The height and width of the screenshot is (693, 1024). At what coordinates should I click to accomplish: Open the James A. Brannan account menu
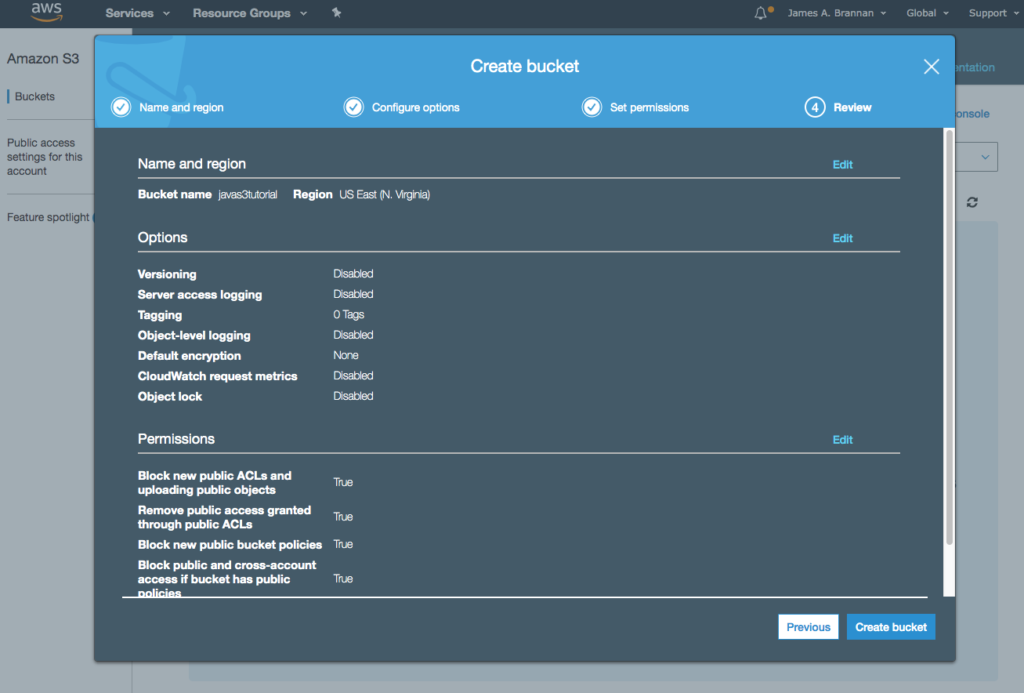(837, 13)
